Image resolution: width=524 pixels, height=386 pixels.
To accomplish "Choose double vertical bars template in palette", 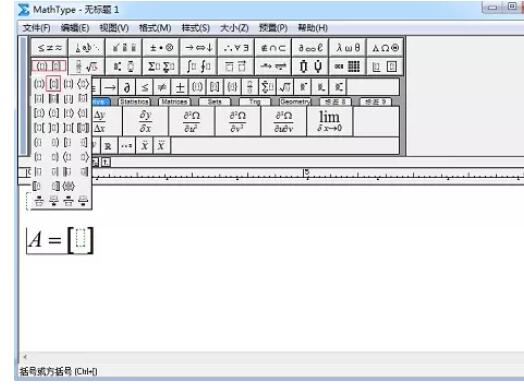I will [54, 99].
